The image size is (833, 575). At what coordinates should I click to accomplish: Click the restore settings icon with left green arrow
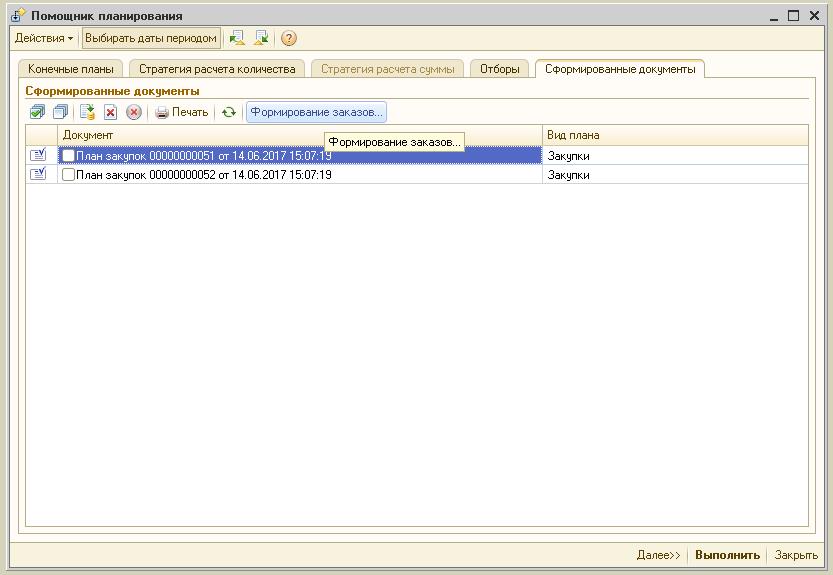(237, 38)
